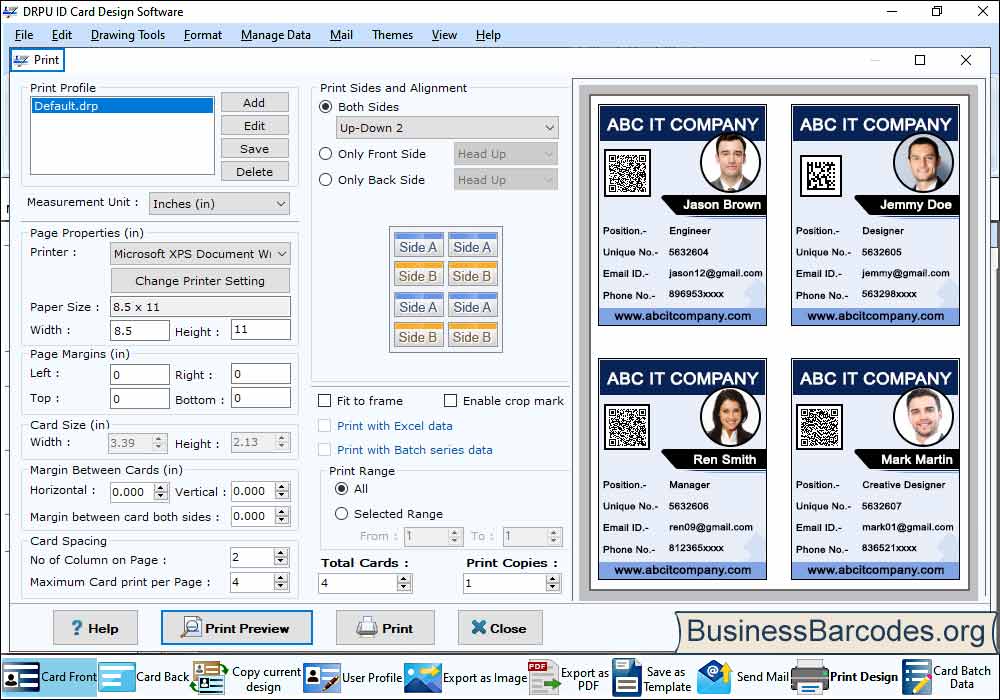Adjust margin between card both sides stepper

(x=282, y=516)
